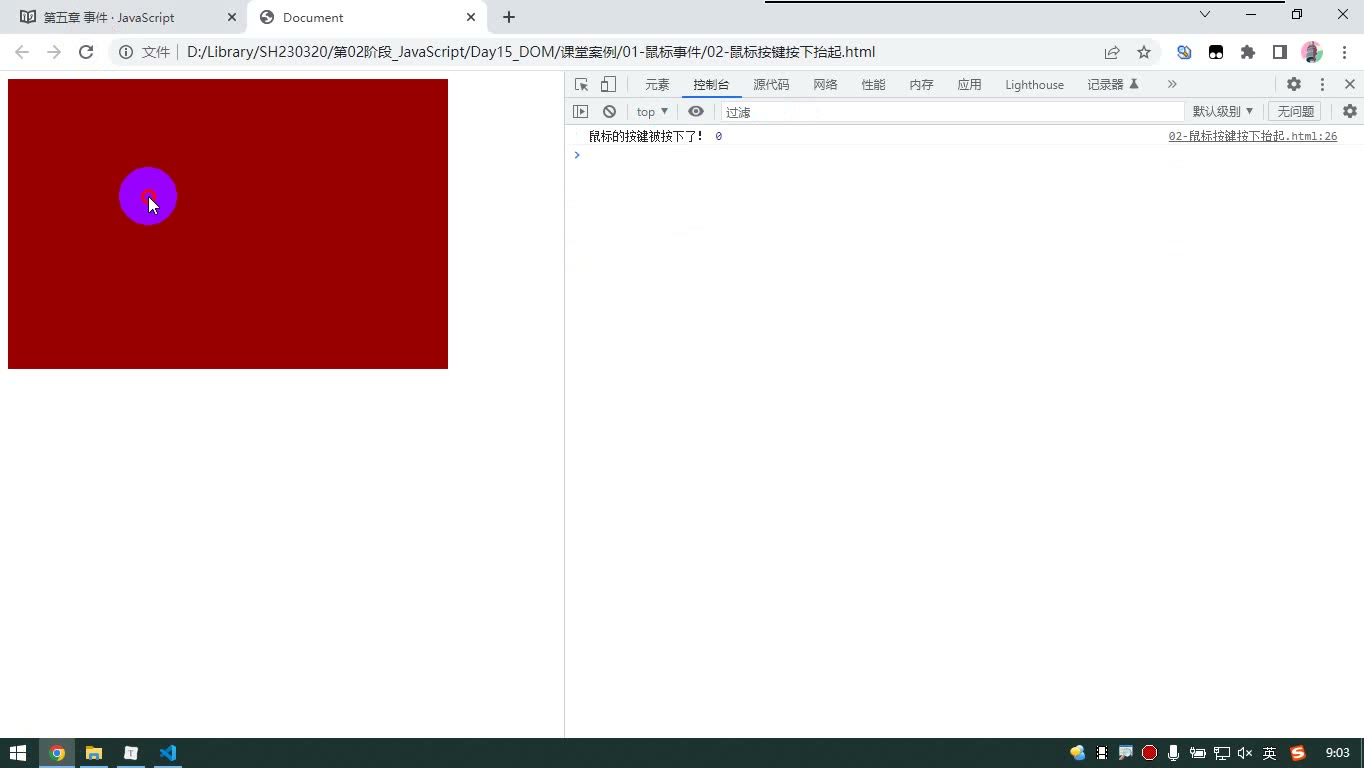Image resolution: width=1364 pixels, height=768 pixels.
Task: Open the extensions puzzle icon
Action: (x=1248, y=52)
